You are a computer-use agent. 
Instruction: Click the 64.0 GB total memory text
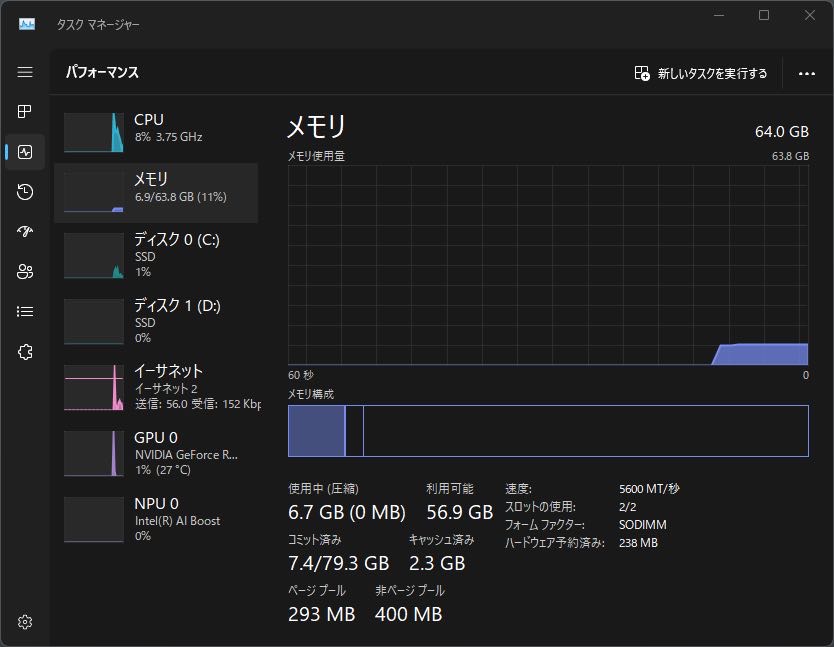pos(781,131)
